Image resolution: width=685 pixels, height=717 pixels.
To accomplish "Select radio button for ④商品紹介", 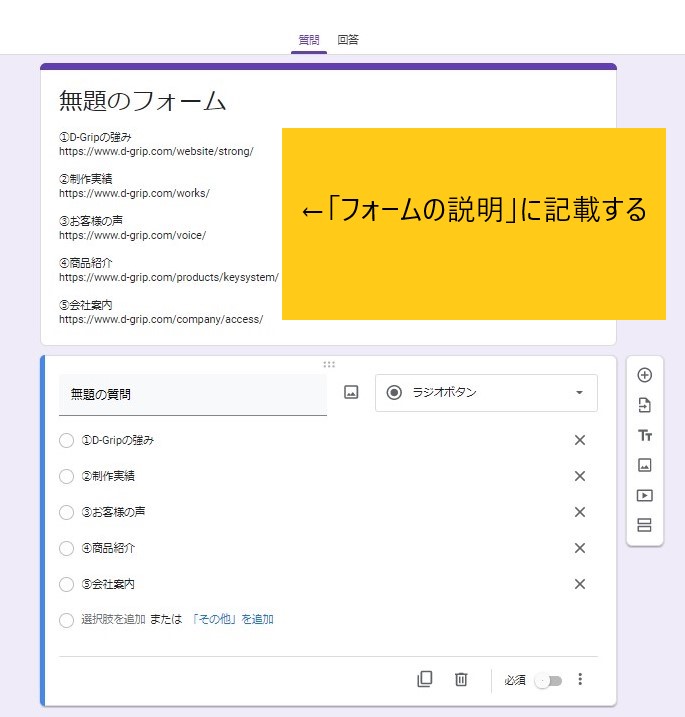I will (x=66, y=548).
